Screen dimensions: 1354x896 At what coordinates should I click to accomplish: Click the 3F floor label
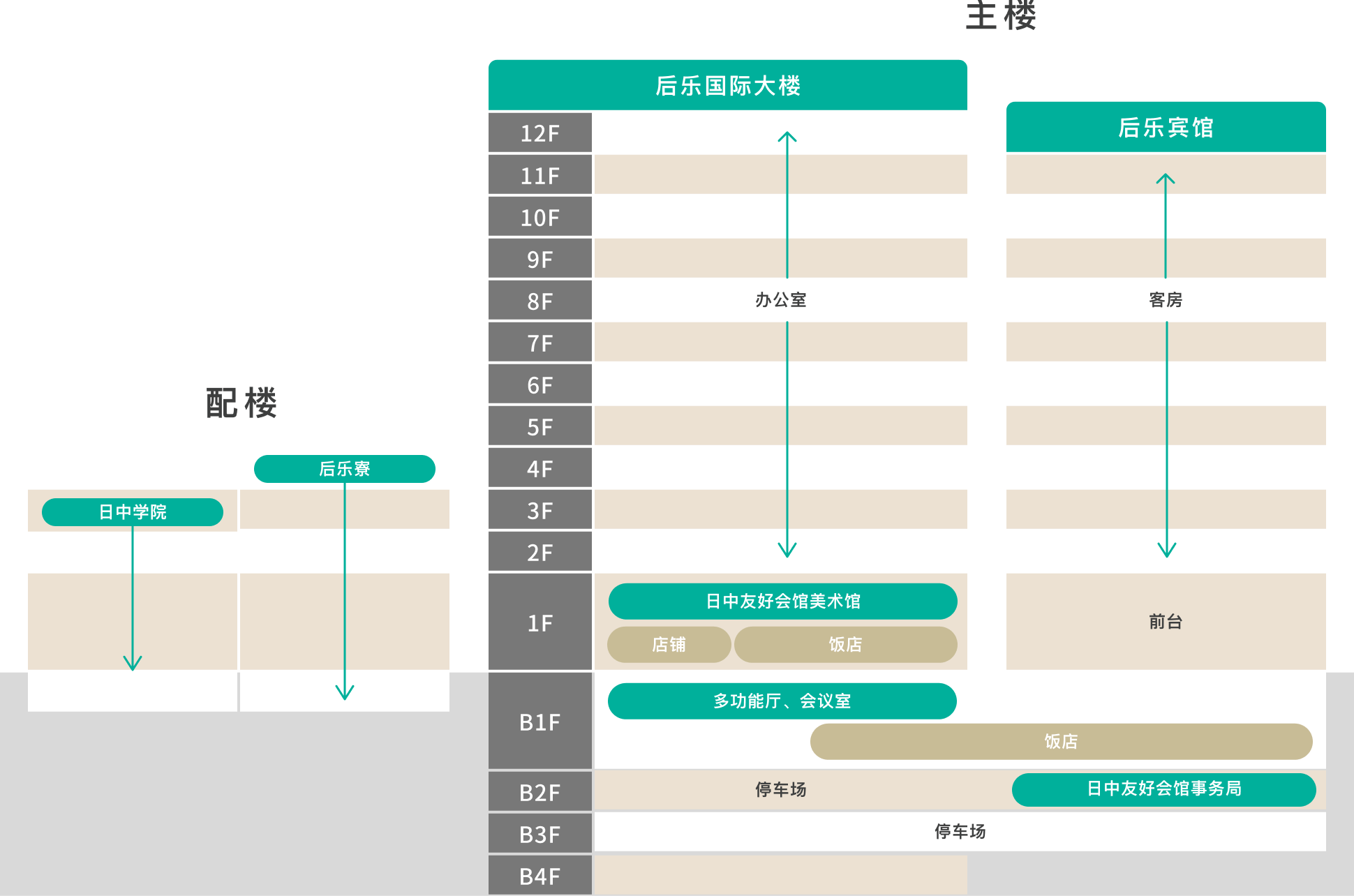tap(540, 509)
